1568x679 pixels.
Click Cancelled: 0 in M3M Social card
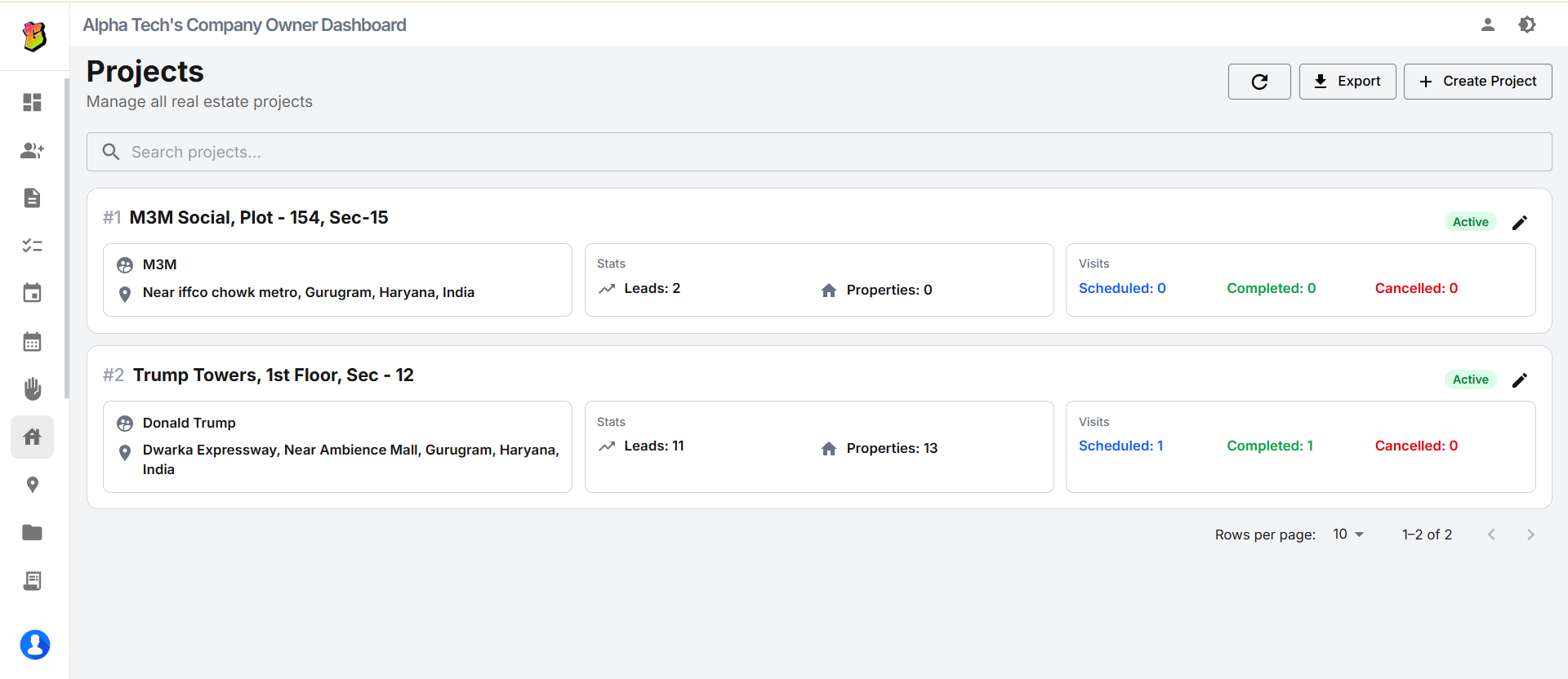click(x=1416, y=289)
